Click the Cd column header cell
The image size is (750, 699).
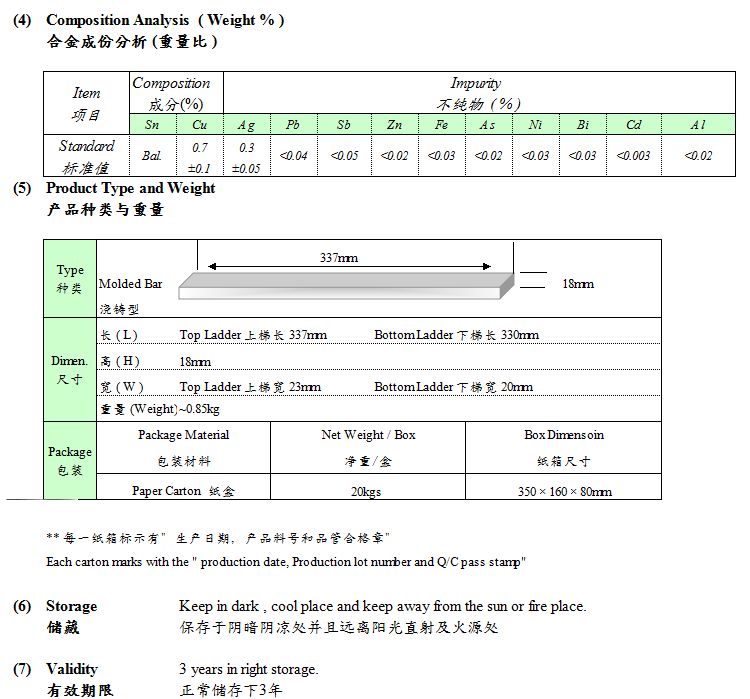pos(633,125)
